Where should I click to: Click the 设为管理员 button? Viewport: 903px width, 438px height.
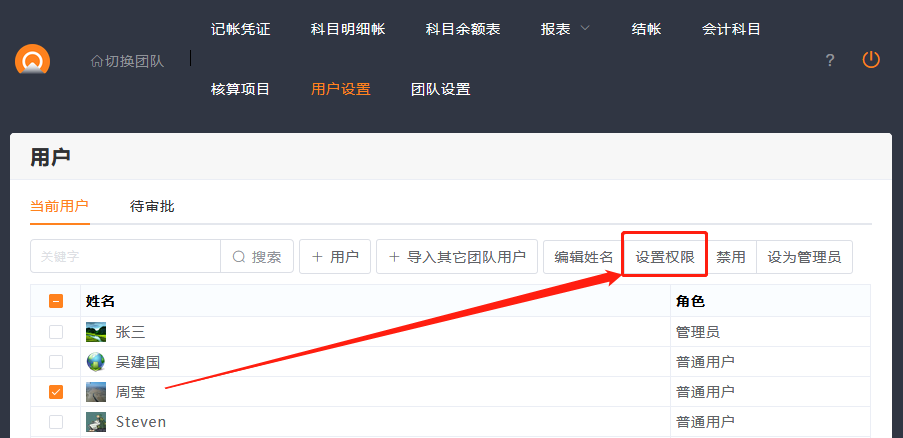point(804,257)
